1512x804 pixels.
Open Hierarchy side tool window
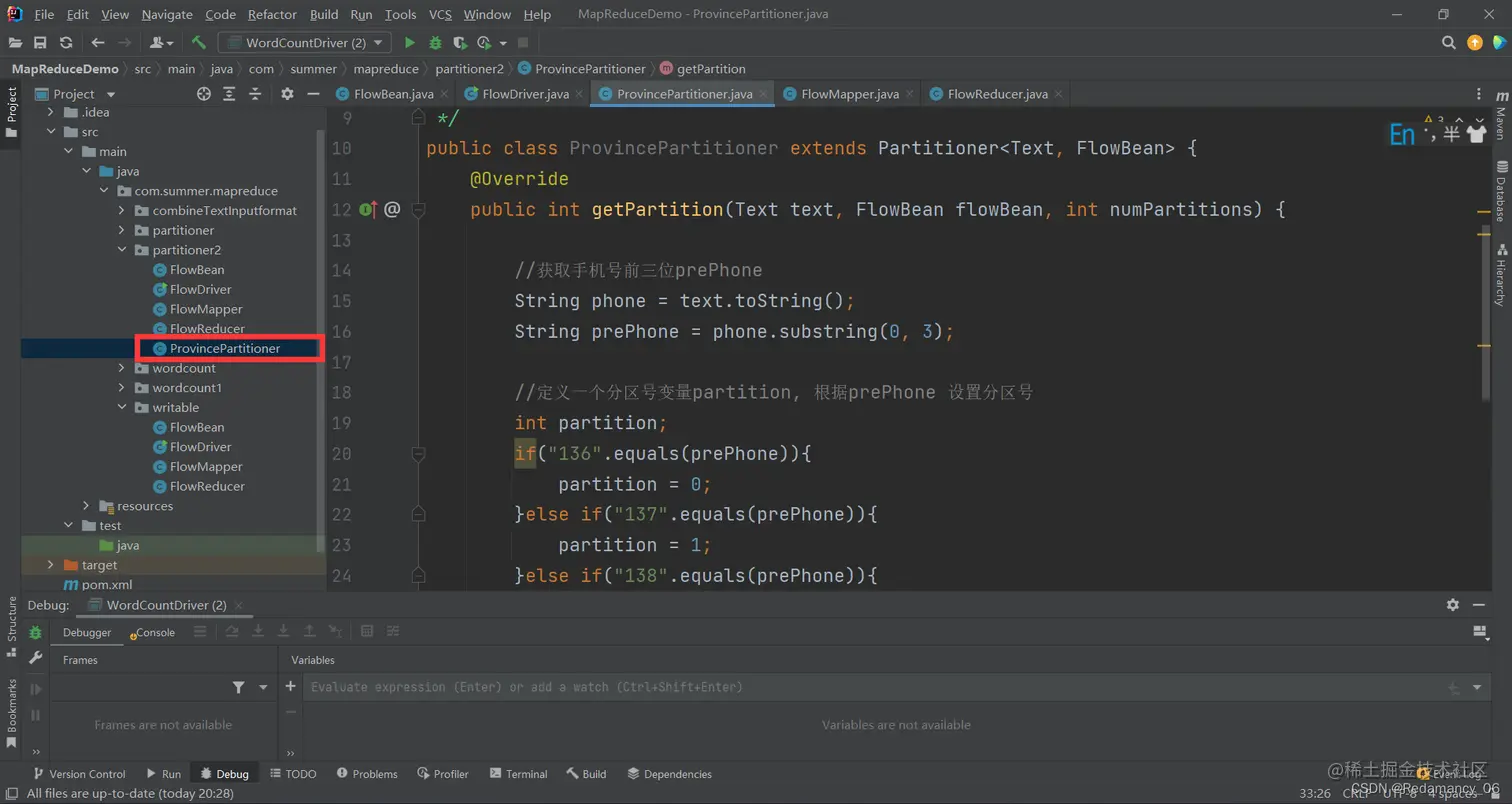click(x=1500, y=274)
